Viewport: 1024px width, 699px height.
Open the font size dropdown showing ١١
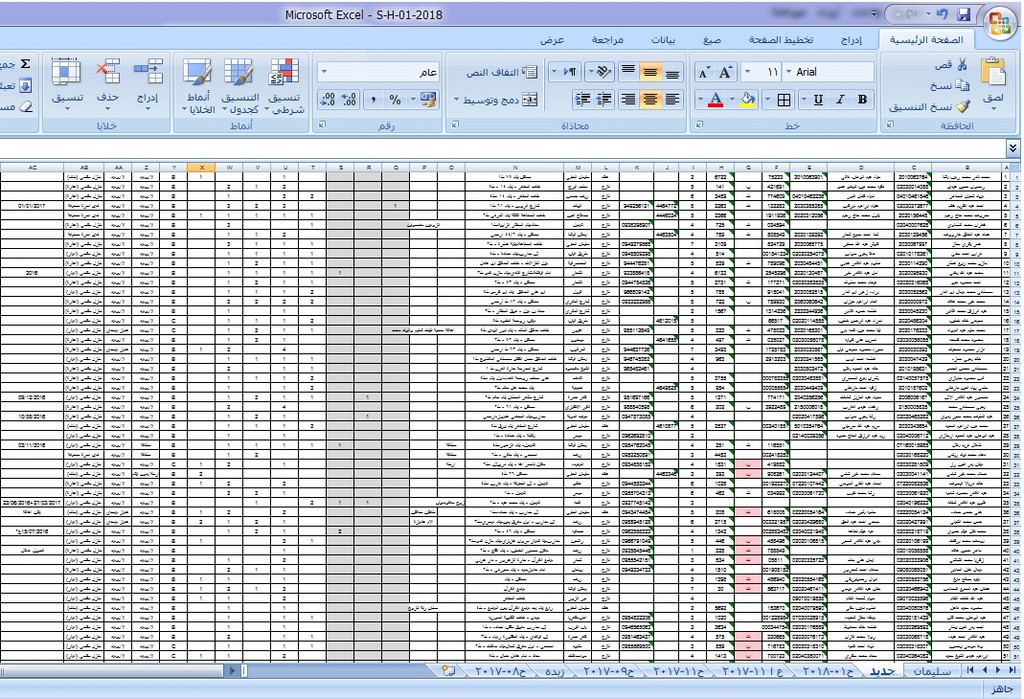click(748, 72)
